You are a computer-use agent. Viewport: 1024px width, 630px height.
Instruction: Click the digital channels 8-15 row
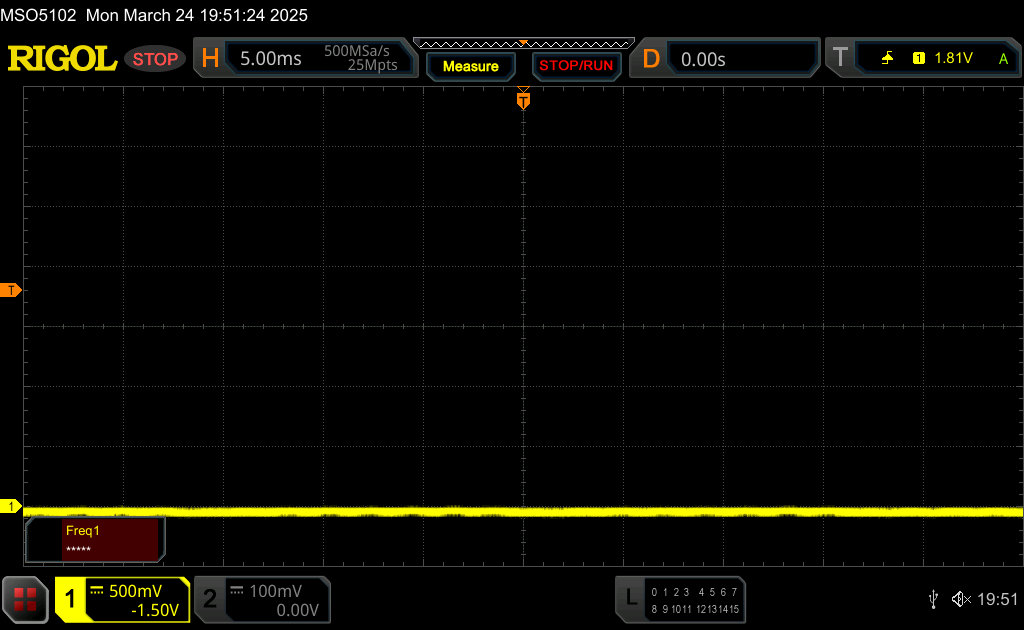694,609
